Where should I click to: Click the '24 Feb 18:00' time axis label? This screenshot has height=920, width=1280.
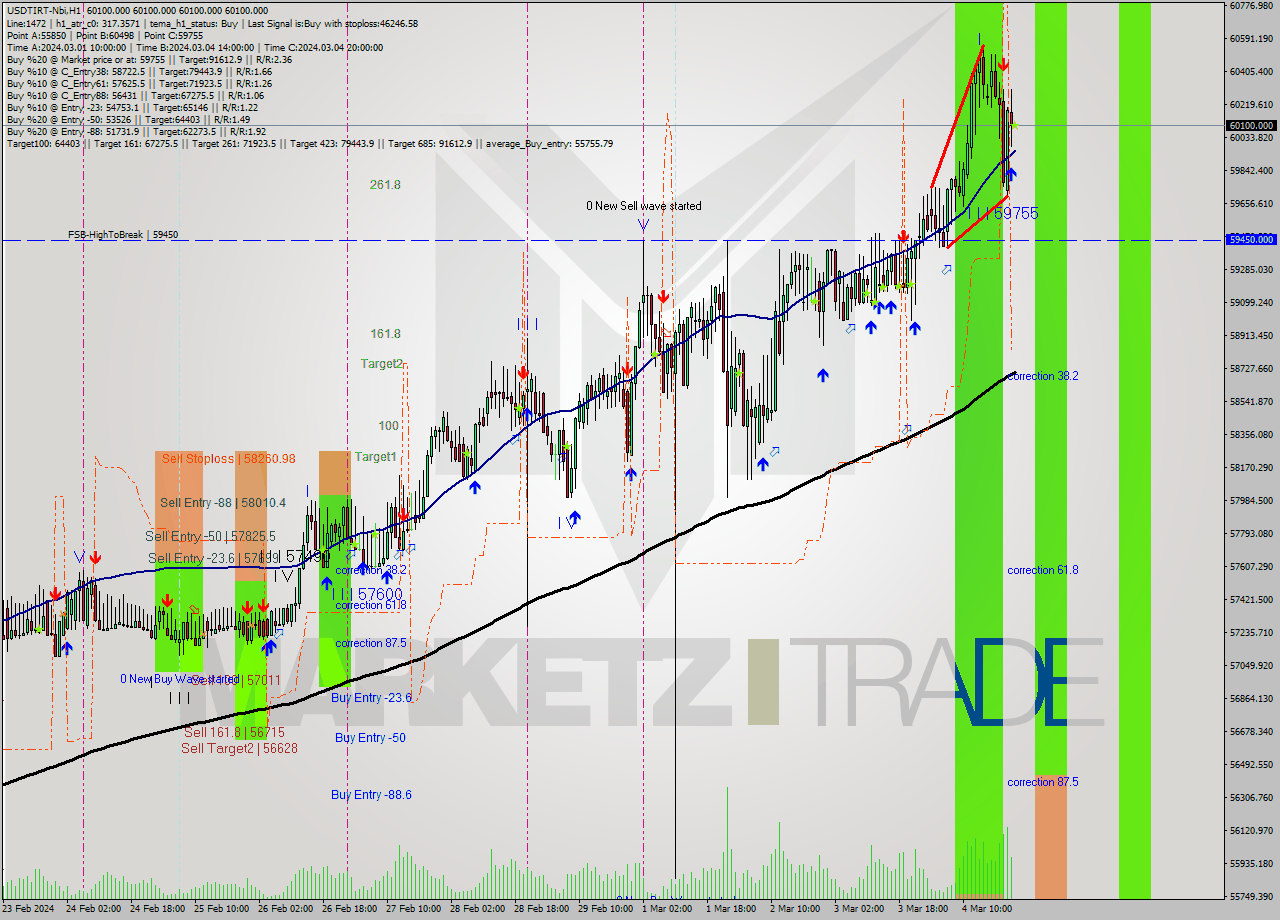[156, 909]
